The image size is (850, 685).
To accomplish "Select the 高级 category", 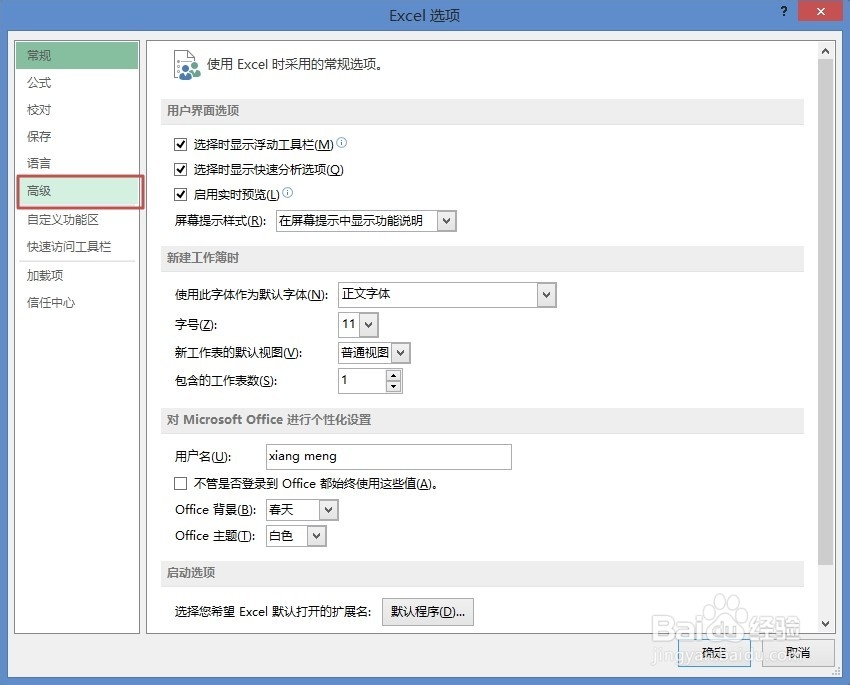I will coord(80,191).
